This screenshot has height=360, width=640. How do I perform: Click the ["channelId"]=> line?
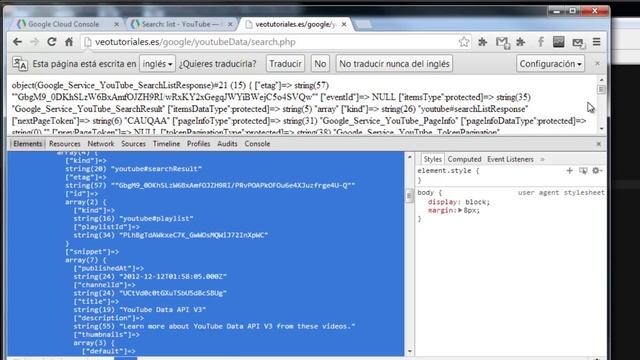coord(104,285)
